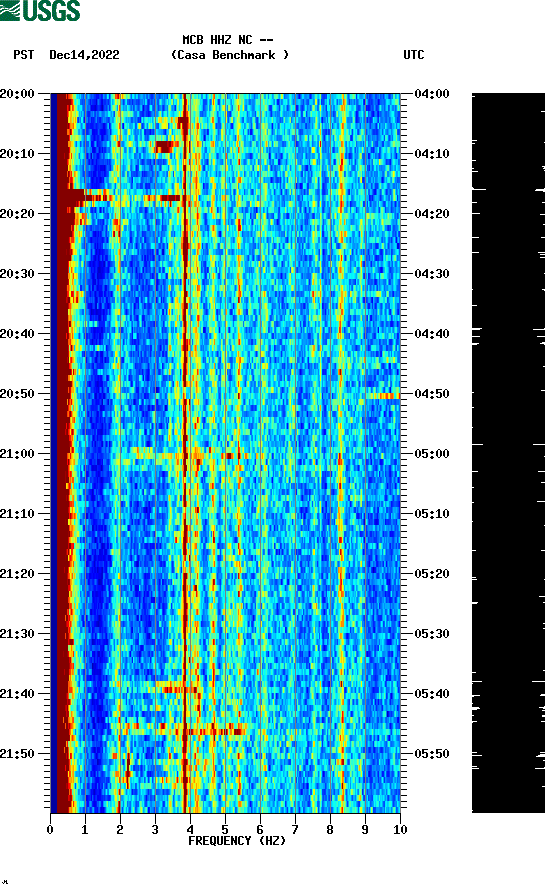
Task: Click the frequency axis tick label '4'
Action: (190, 830)
